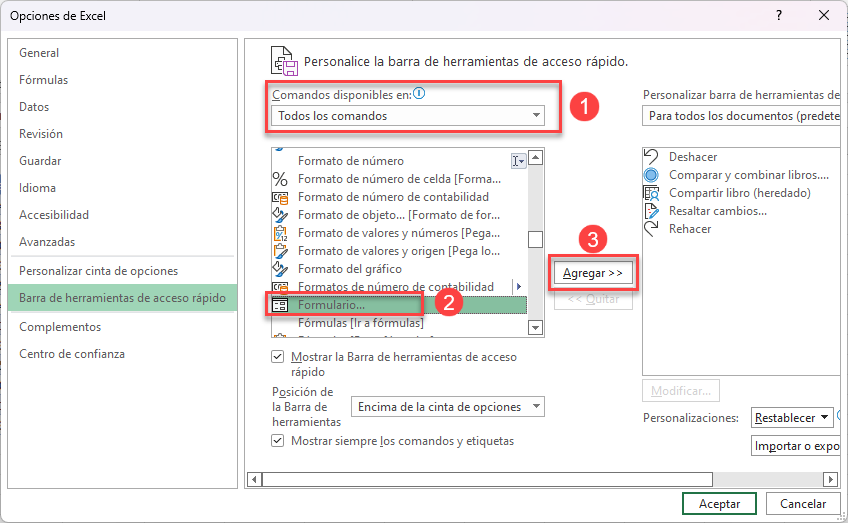848x523 pixels.
Task: Click the horizontal scrollbar right arrow
Action: (830, 479)
